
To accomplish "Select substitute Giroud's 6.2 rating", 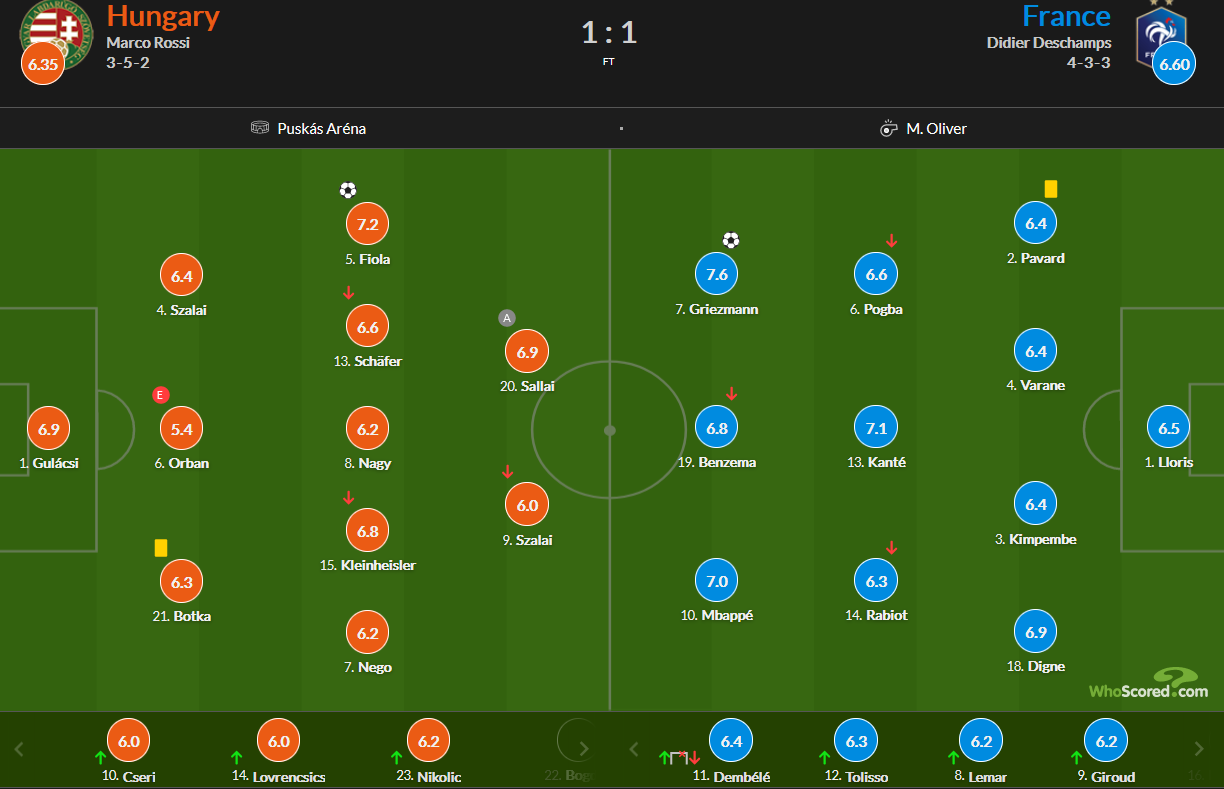I will coord(1107,742).
